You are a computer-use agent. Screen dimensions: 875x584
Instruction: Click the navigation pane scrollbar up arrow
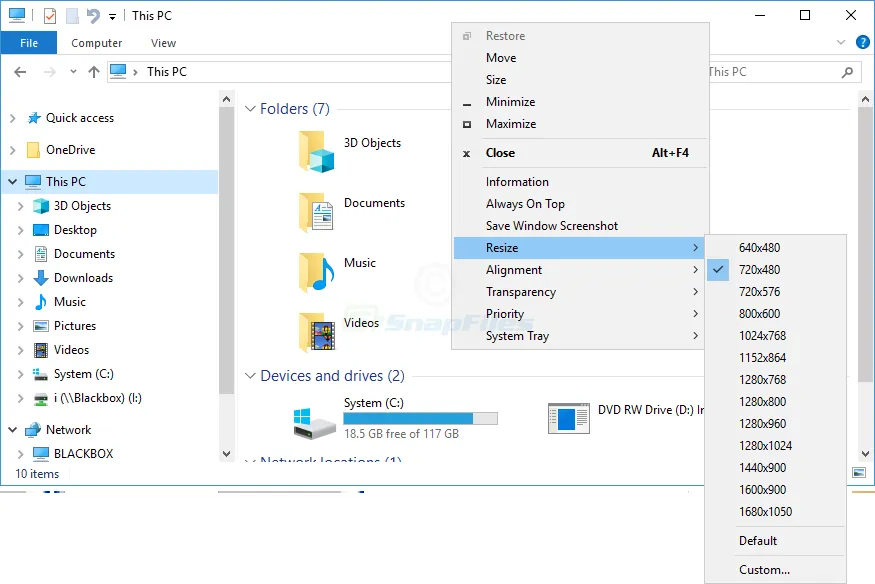[x=226, y=99]
